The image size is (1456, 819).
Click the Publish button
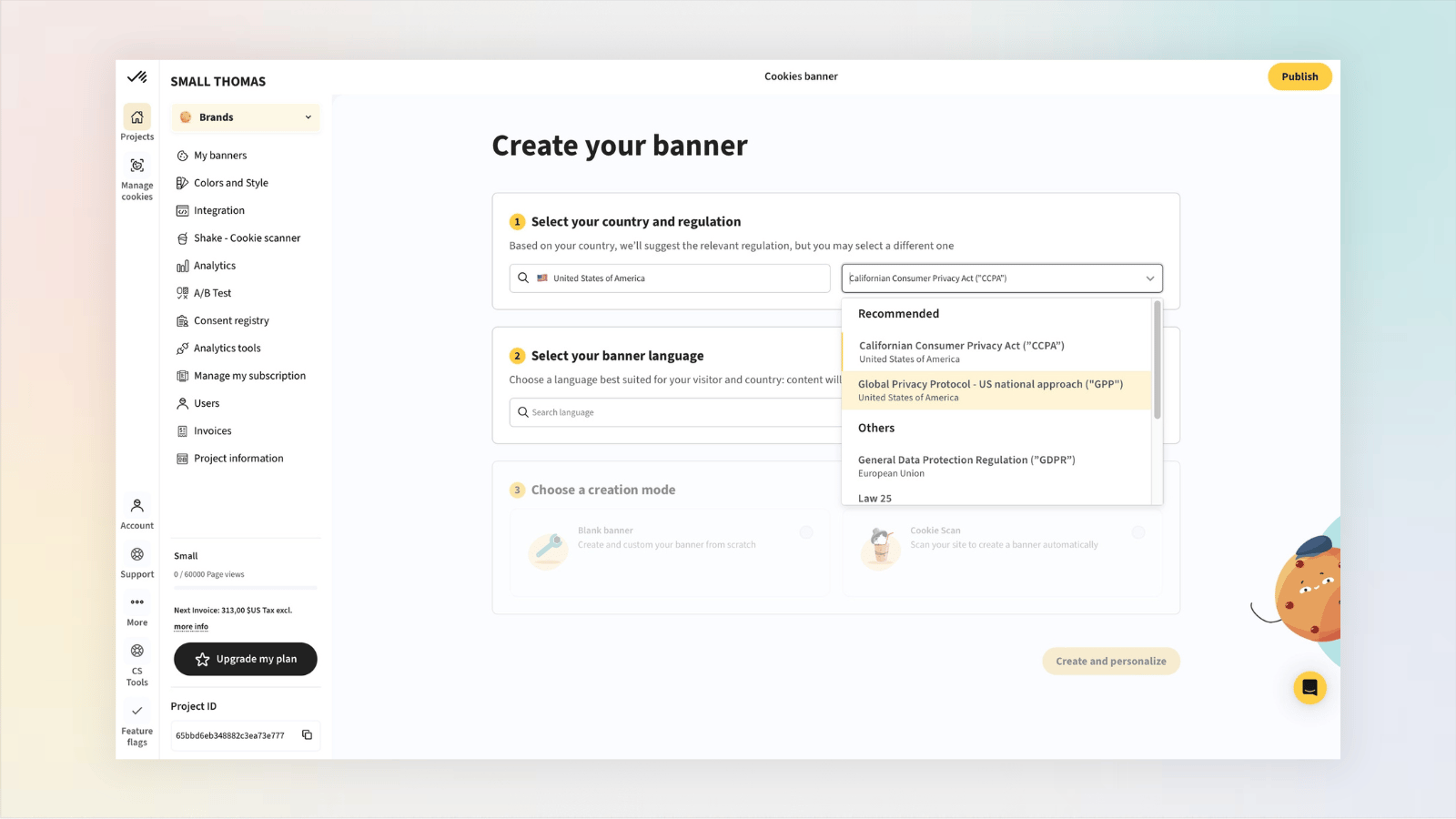click(x=1299, y=76)
